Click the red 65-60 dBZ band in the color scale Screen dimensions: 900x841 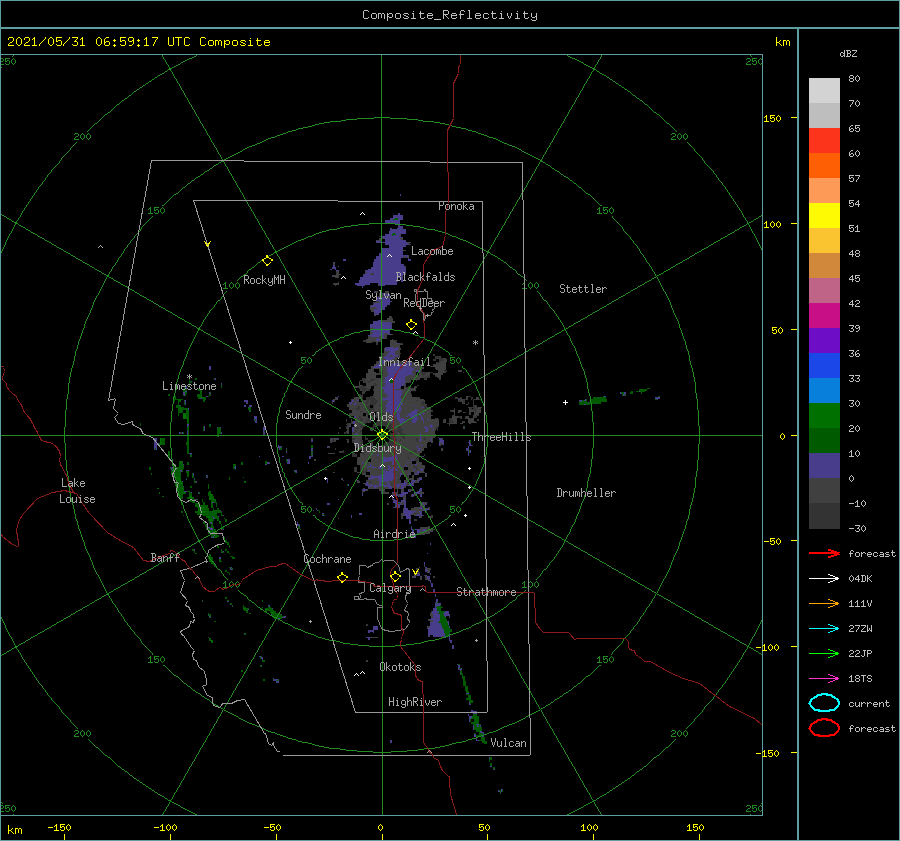tap(824, 141)
